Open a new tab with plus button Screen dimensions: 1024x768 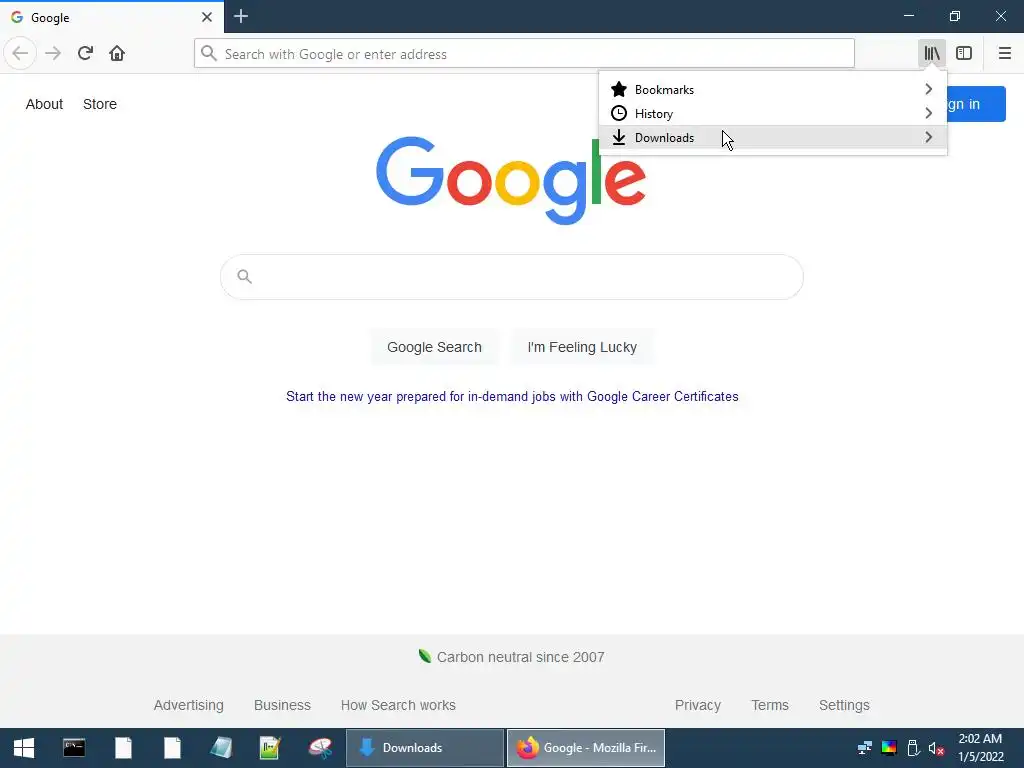241,16
